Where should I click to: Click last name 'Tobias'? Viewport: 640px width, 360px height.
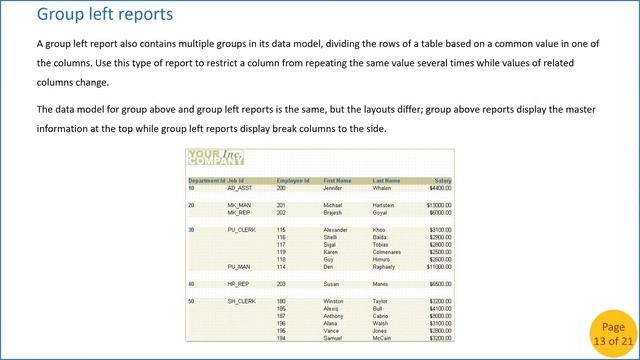pyautogui.click(x=380, y=245)
